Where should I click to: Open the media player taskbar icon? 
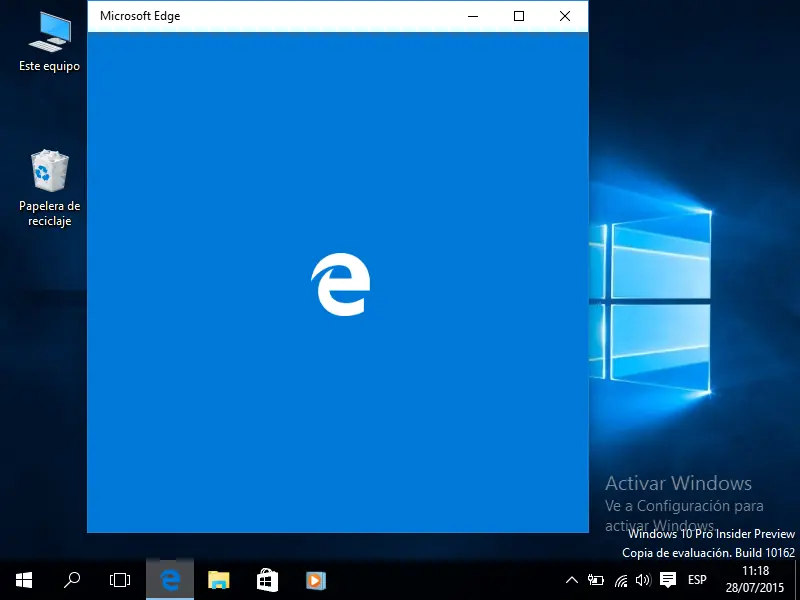pos(316,580)
